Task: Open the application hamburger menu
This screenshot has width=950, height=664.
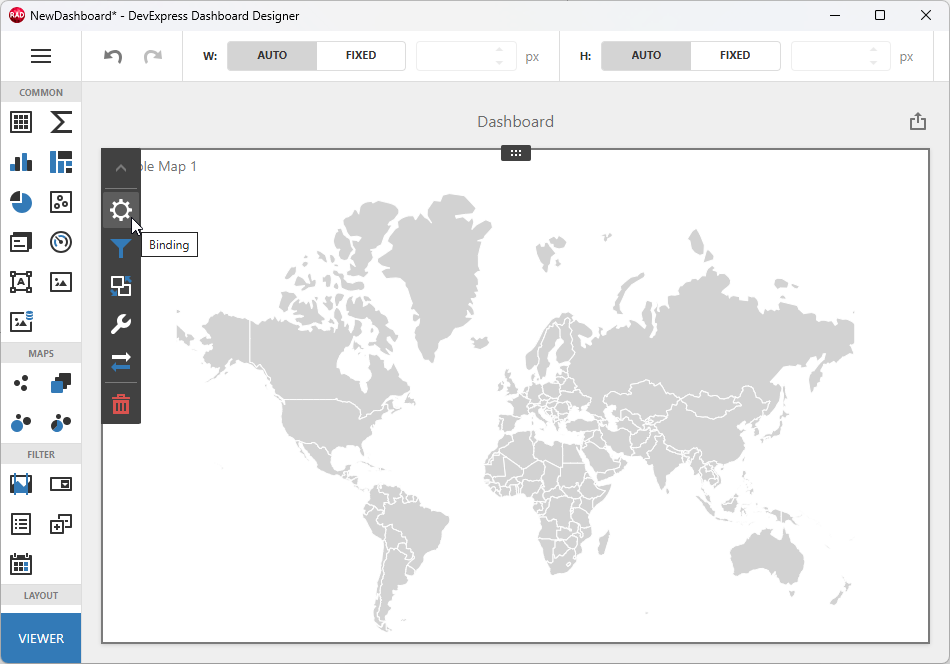Action: [41, 55]
